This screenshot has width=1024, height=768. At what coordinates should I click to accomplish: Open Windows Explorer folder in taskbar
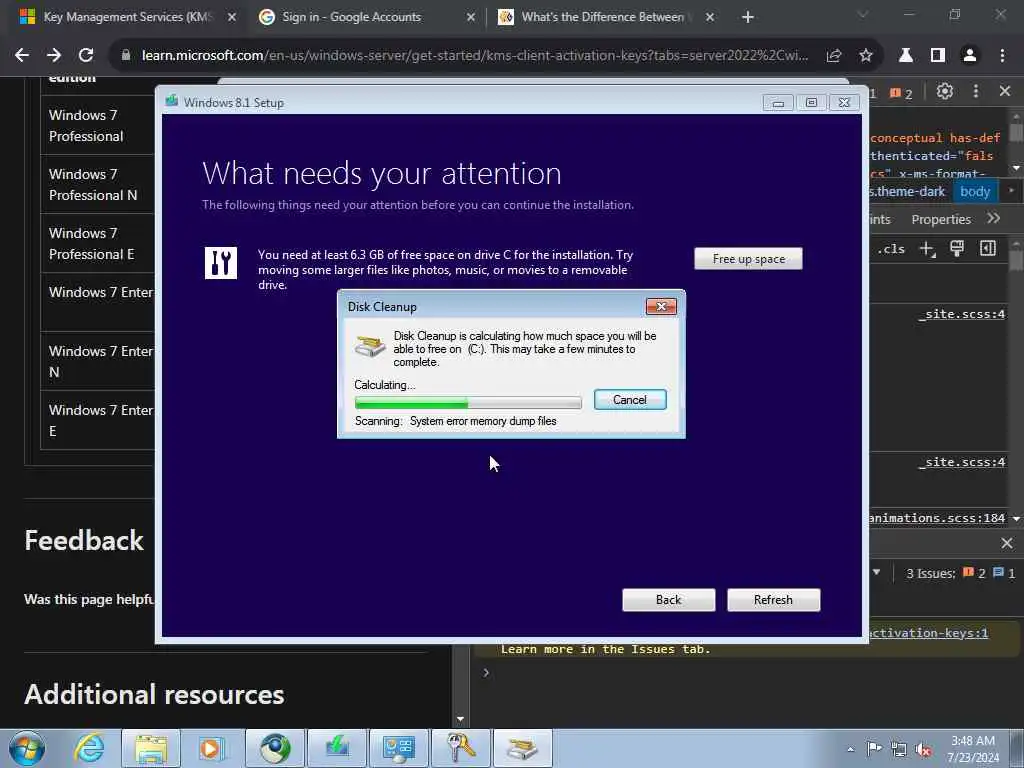click(151, 748)
